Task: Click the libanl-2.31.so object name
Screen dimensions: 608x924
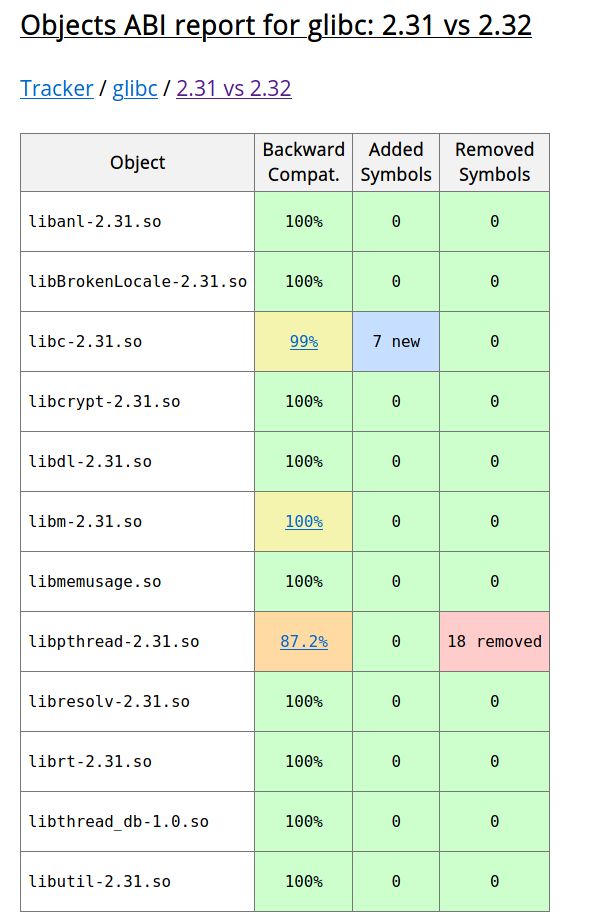Action: tap(95, 221)
